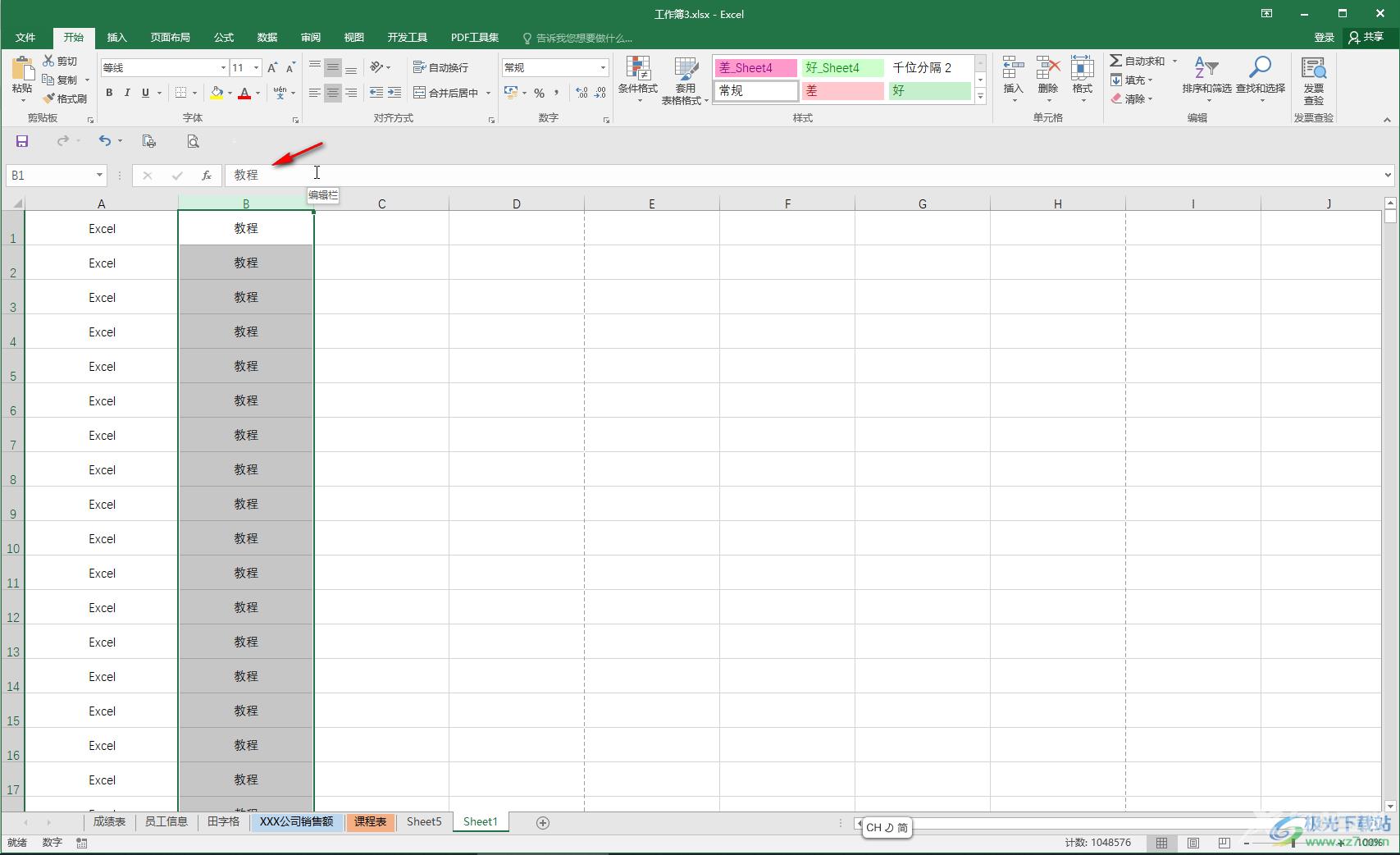The height and width of the screenshot is (855, 1400).
Task: Apply comma style format
Action: pos(557,93)
